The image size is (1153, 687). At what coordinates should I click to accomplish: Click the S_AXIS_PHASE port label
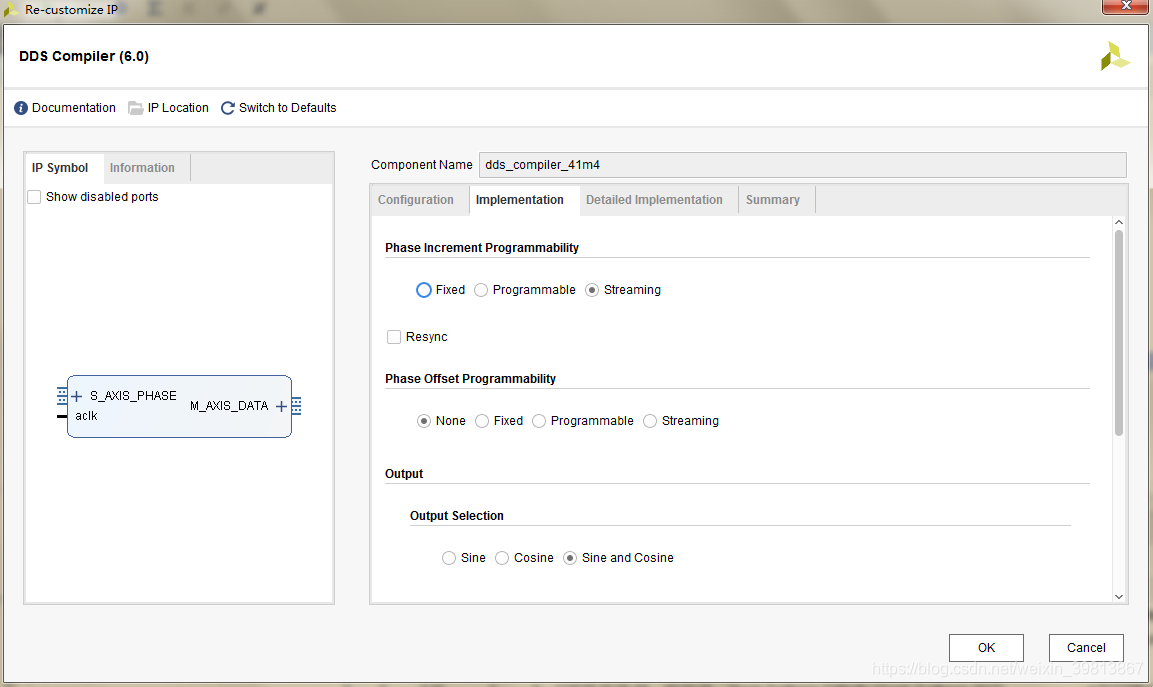[133, 396]
